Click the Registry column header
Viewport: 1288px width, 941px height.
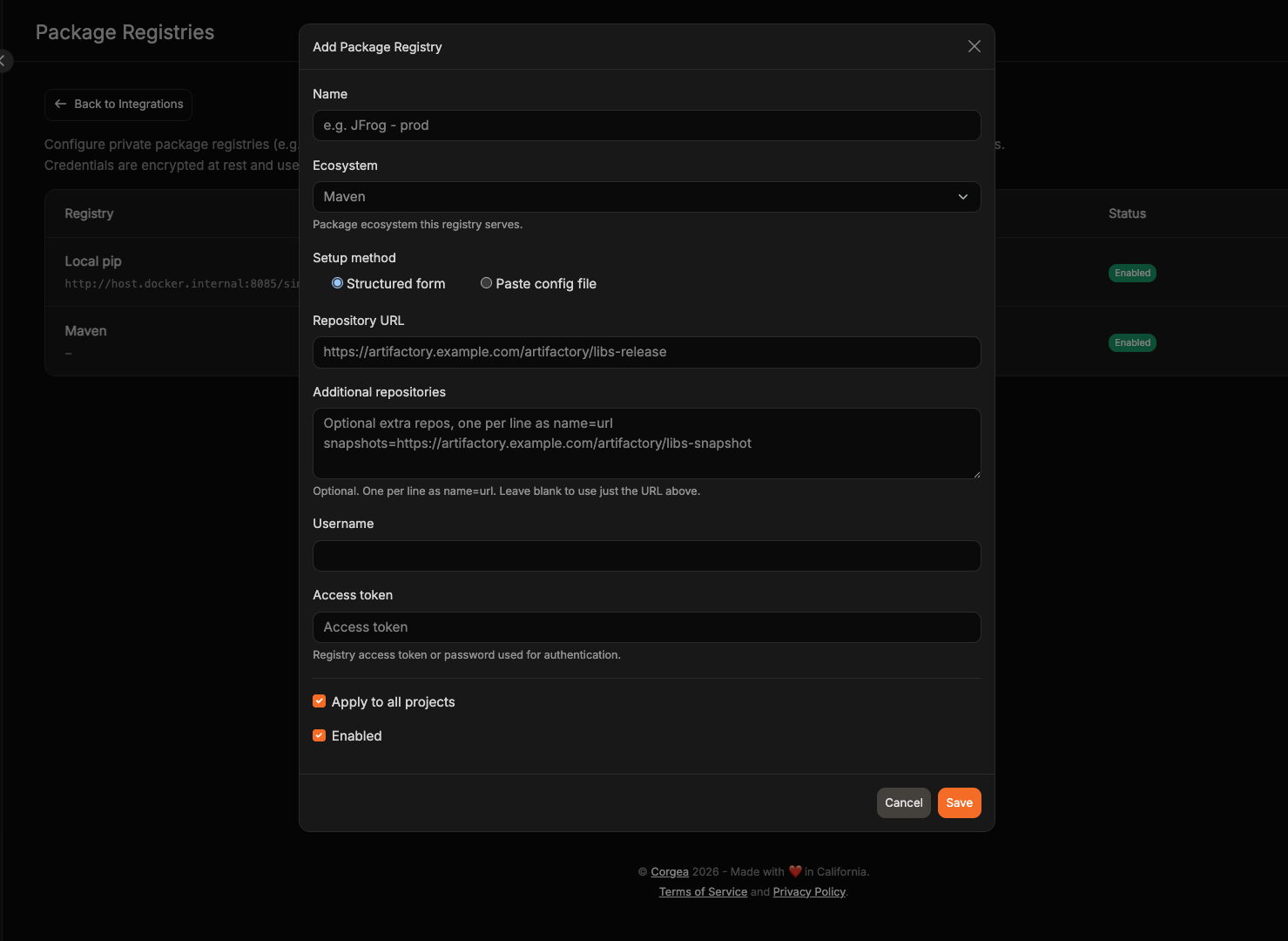(89, 213)
